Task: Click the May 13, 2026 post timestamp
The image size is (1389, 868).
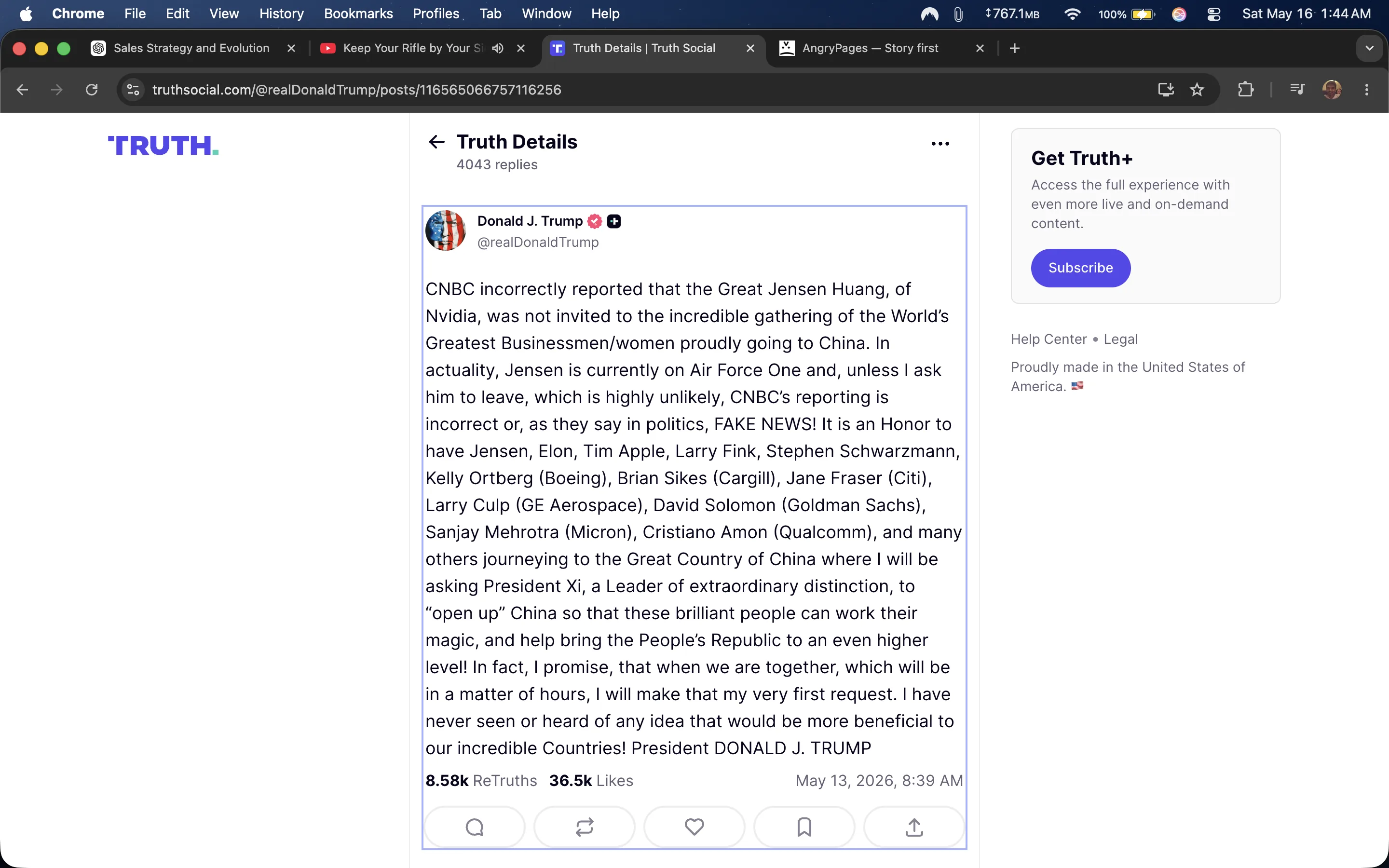Action: (879, 781)
